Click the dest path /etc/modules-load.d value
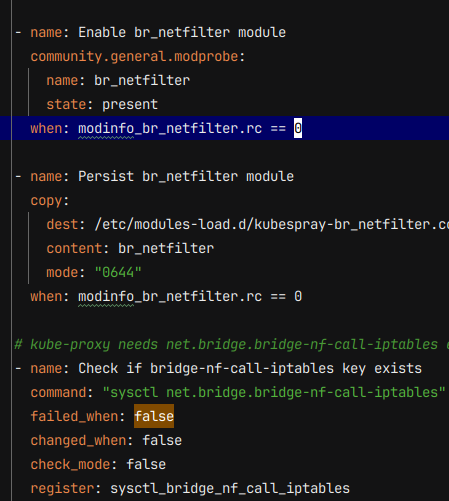This screenshot has height=501, width=449. (x=272, y=224)
